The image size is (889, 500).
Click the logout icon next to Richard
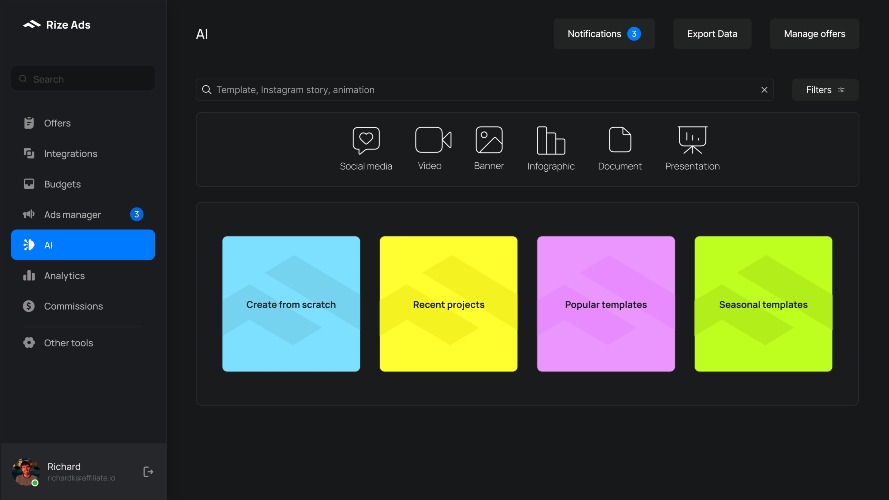[x=148, y=472]
